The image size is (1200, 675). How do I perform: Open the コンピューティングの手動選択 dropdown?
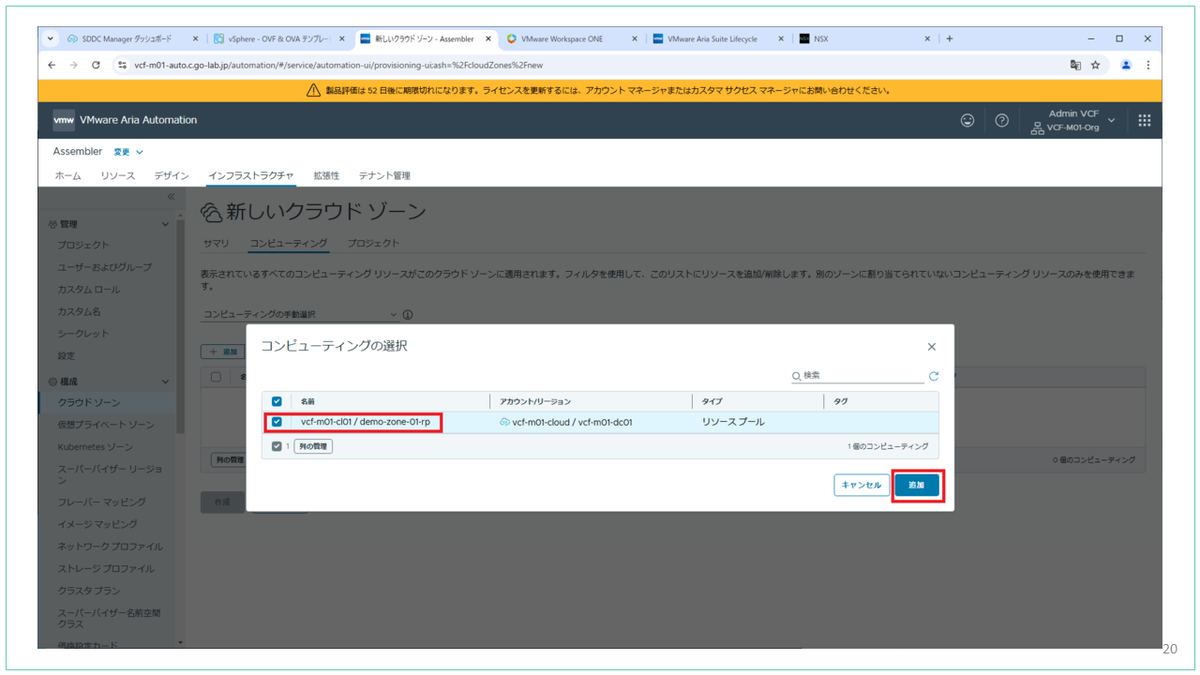pyautogui.click(x=300, y=314)
